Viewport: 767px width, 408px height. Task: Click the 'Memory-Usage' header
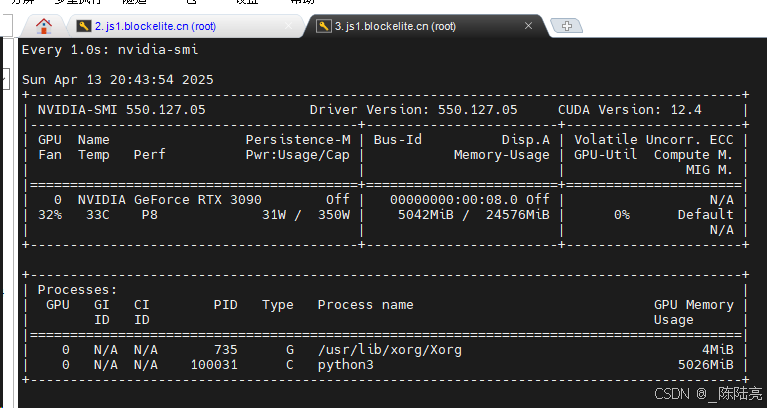coord(501,155)
